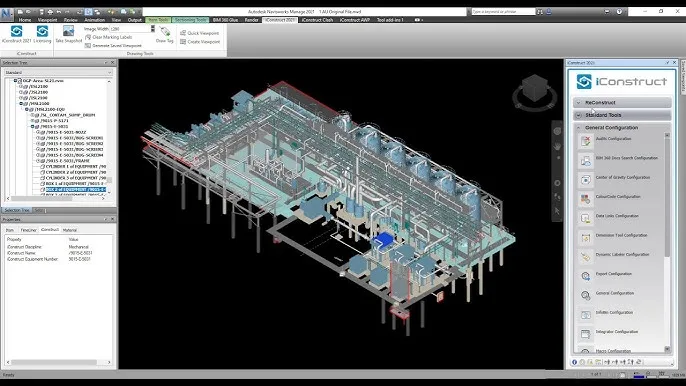686x386 pixels.
Task: Select /JSL_CONTAM_SUMP_DRUM tree item
Action: 68,115
